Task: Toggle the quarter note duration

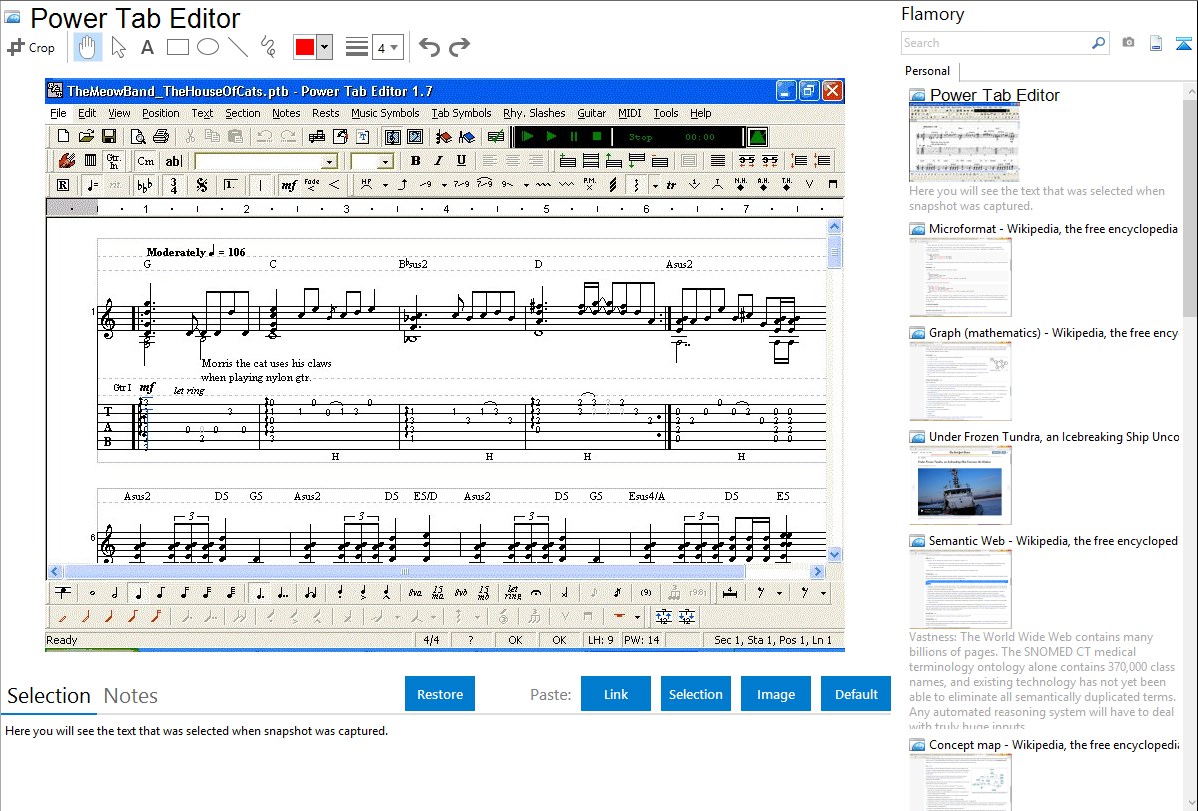Action: coord(138,592)
